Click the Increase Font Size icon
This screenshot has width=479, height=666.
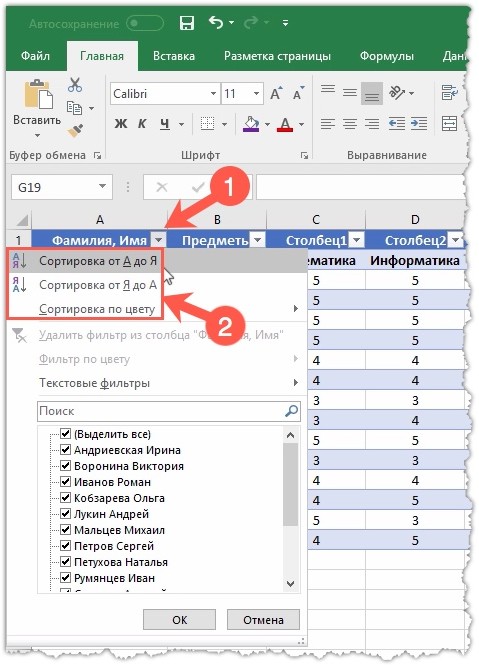point(276,93)
